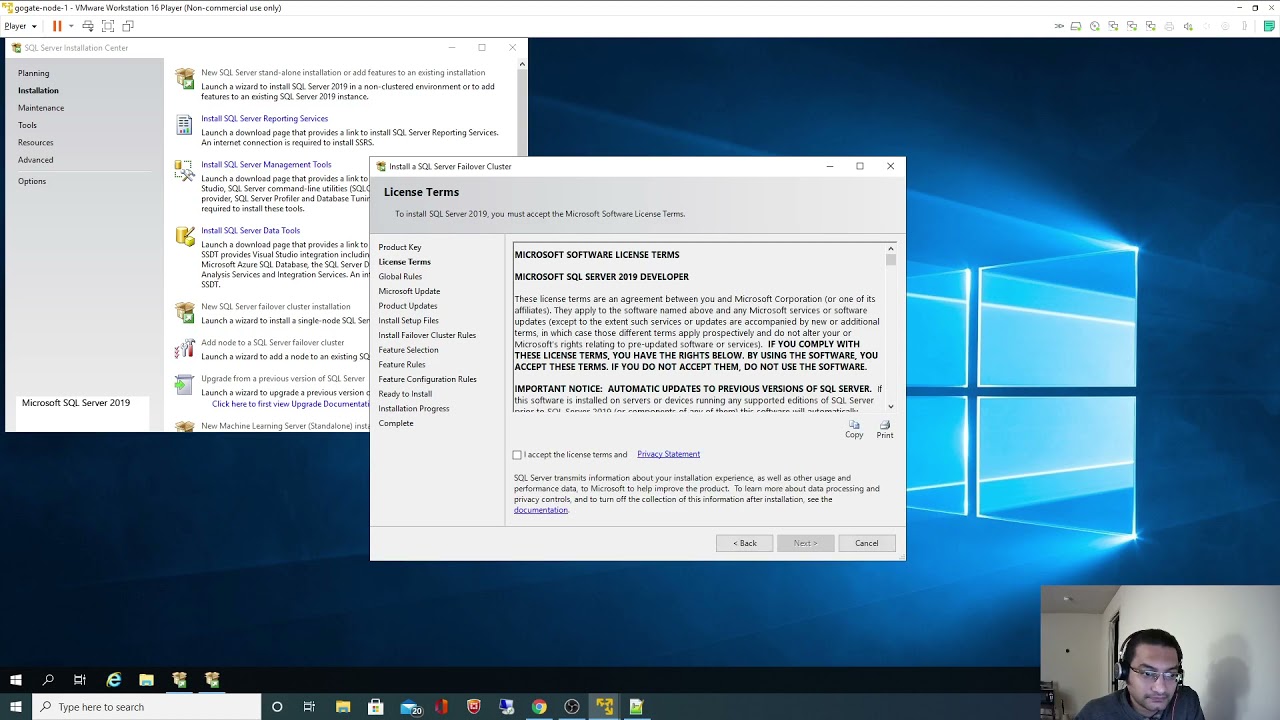Click SQL Server Data Tools icon

pyautogui.click(x=185, y=236)
